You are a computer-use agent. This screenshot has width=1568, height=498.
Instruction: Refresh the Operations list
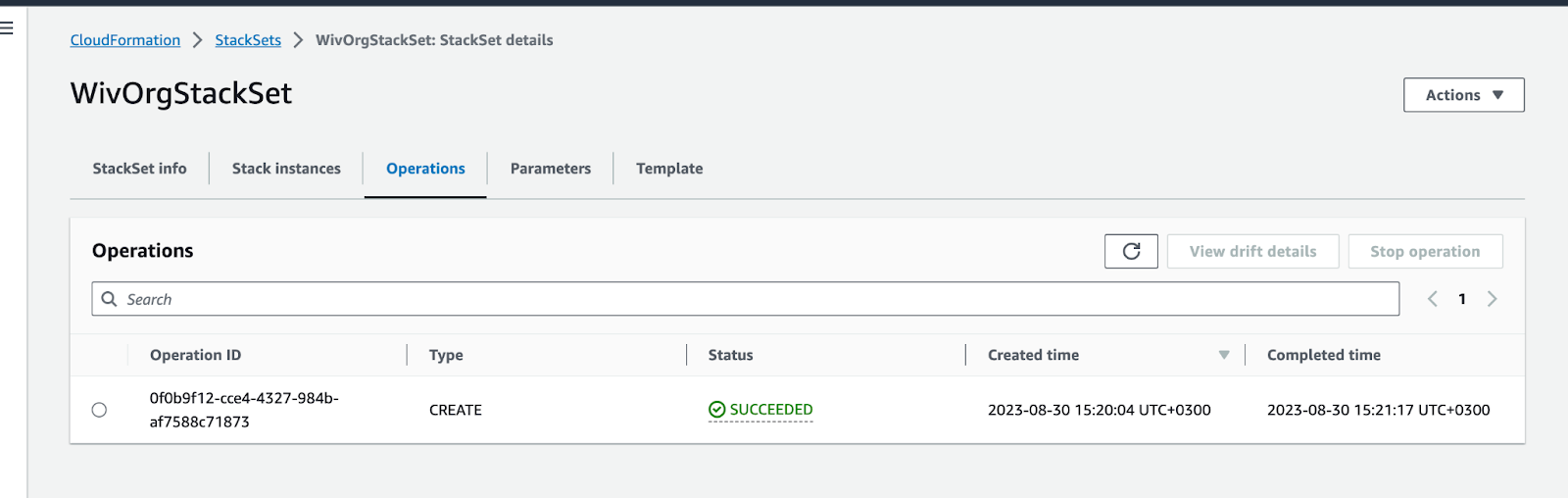[x=1131, y=251]
